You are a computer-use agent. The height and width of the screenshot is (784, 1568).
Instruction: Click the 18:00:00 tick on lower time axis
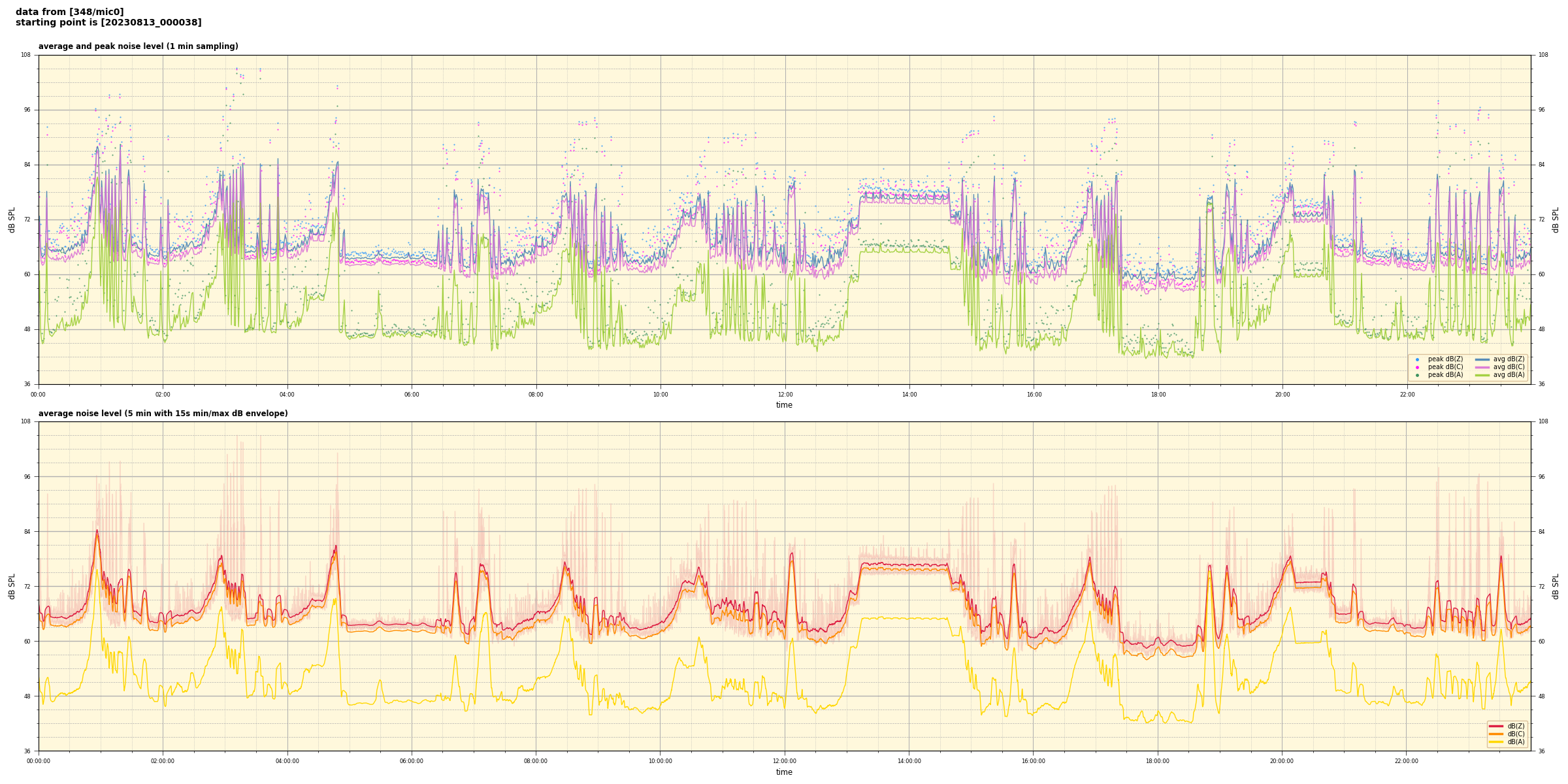coord(1158,761)
